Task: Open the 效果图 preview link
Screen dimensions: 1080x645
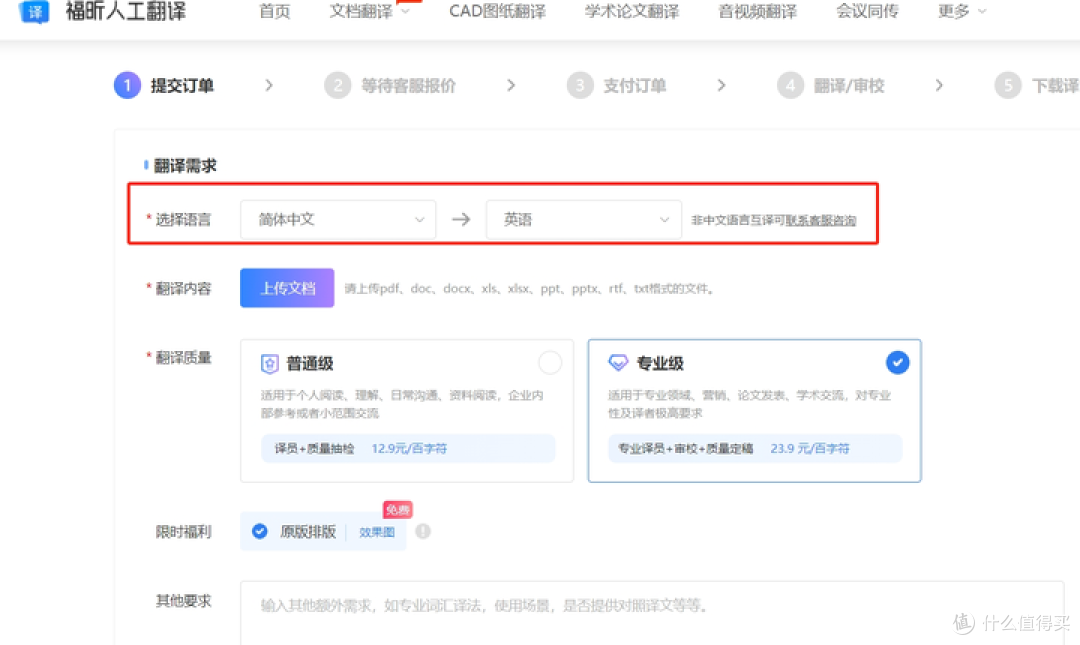Action: pos(377,532)
